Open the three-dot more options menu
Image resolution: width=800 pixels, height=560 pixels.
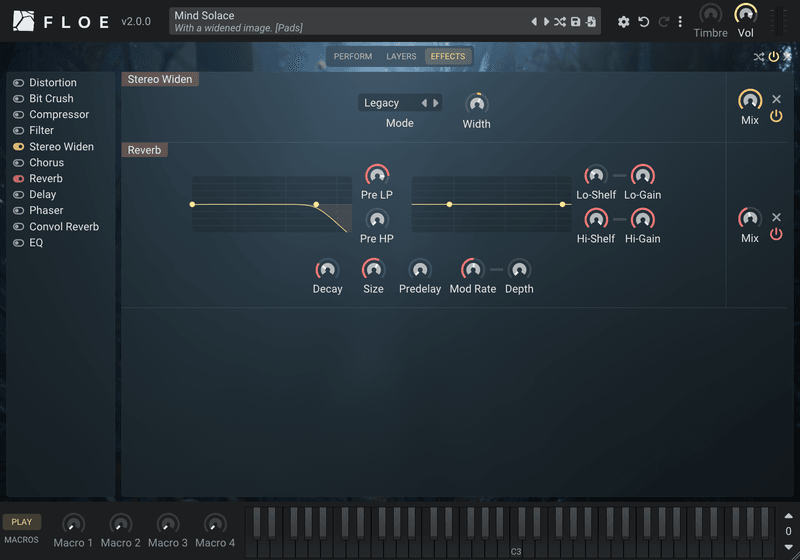pos(680,22)
